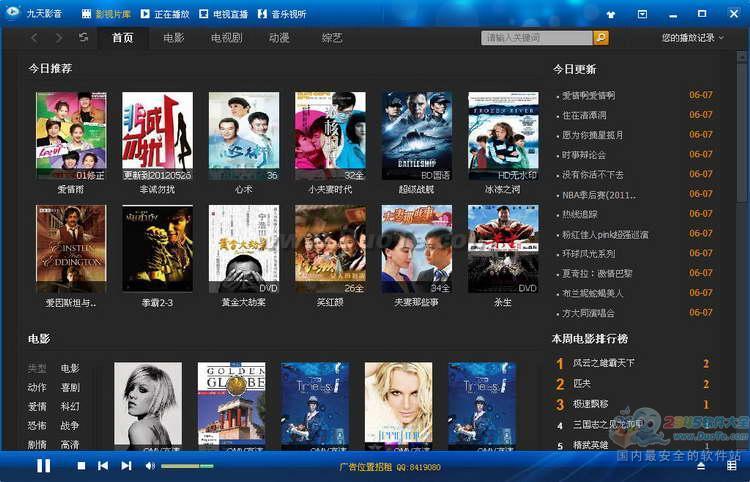Open 爱情啊爱情啊 in today's updates

[x=588, y=96]
